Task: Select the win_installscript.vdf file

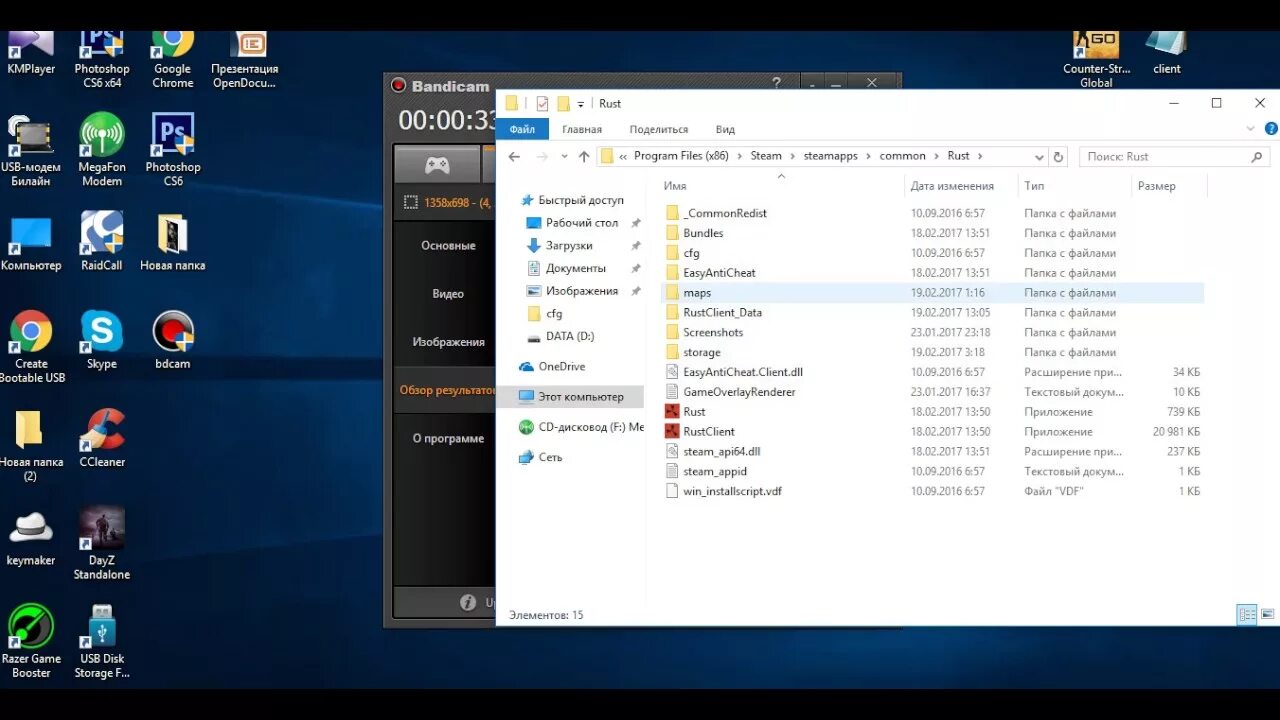Action: coord(732,491)
